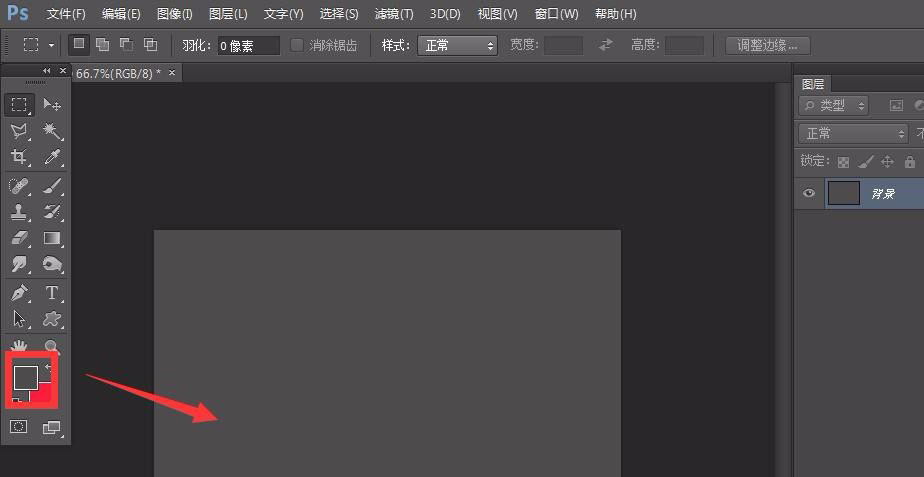Toggle Quick Mask mode
Screen dimensions: 924x477
click(x=19, y=427)
